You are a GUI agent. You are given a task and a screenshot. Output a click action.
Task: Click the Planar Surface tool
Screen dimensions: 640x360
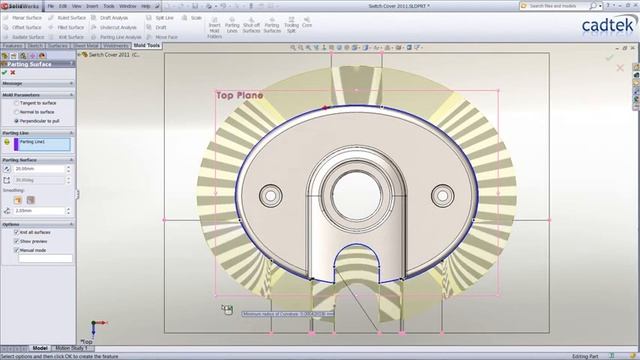(22, 18)
